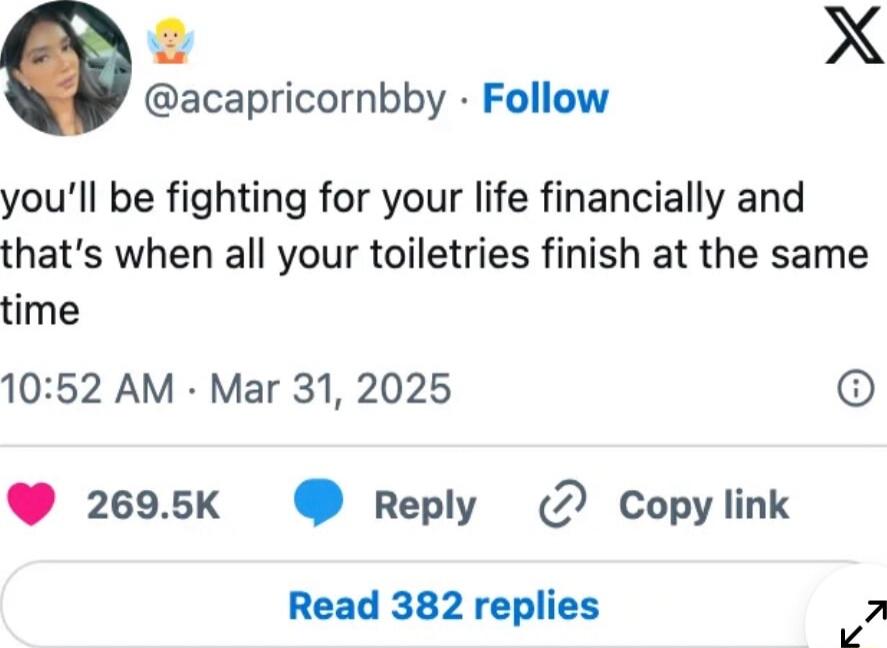The image size is (887, 648).
Task: Like the post via the heart icon
Action: (x=29, y=505)
